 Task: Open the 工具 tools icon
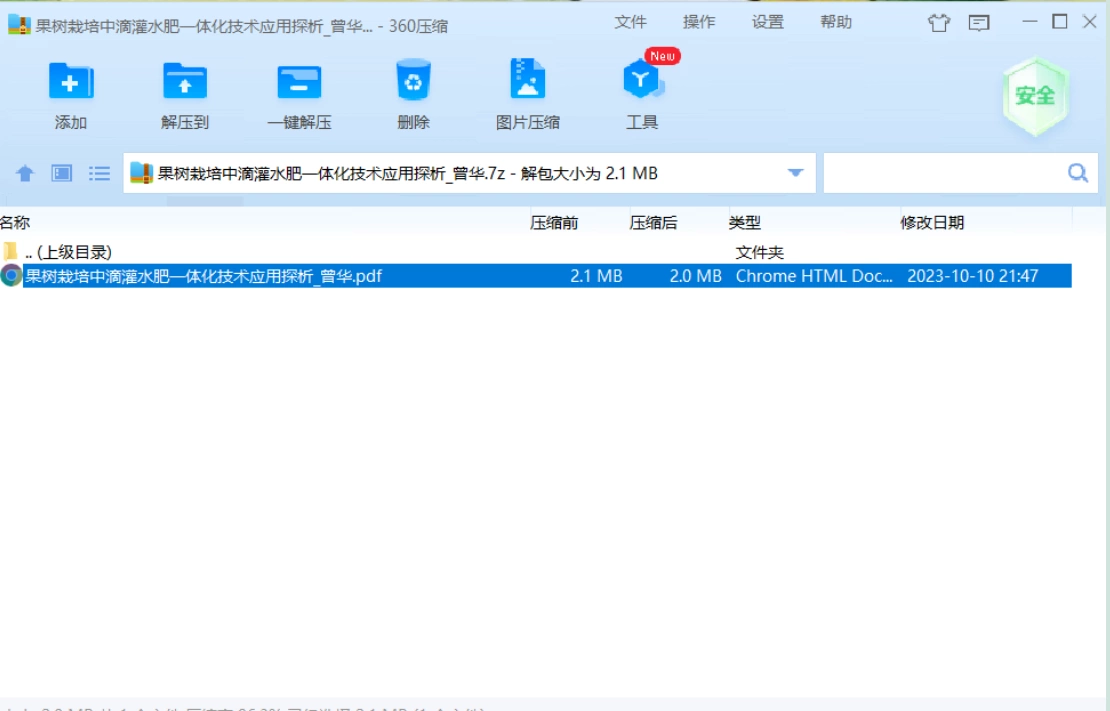(x=641, y=80)
